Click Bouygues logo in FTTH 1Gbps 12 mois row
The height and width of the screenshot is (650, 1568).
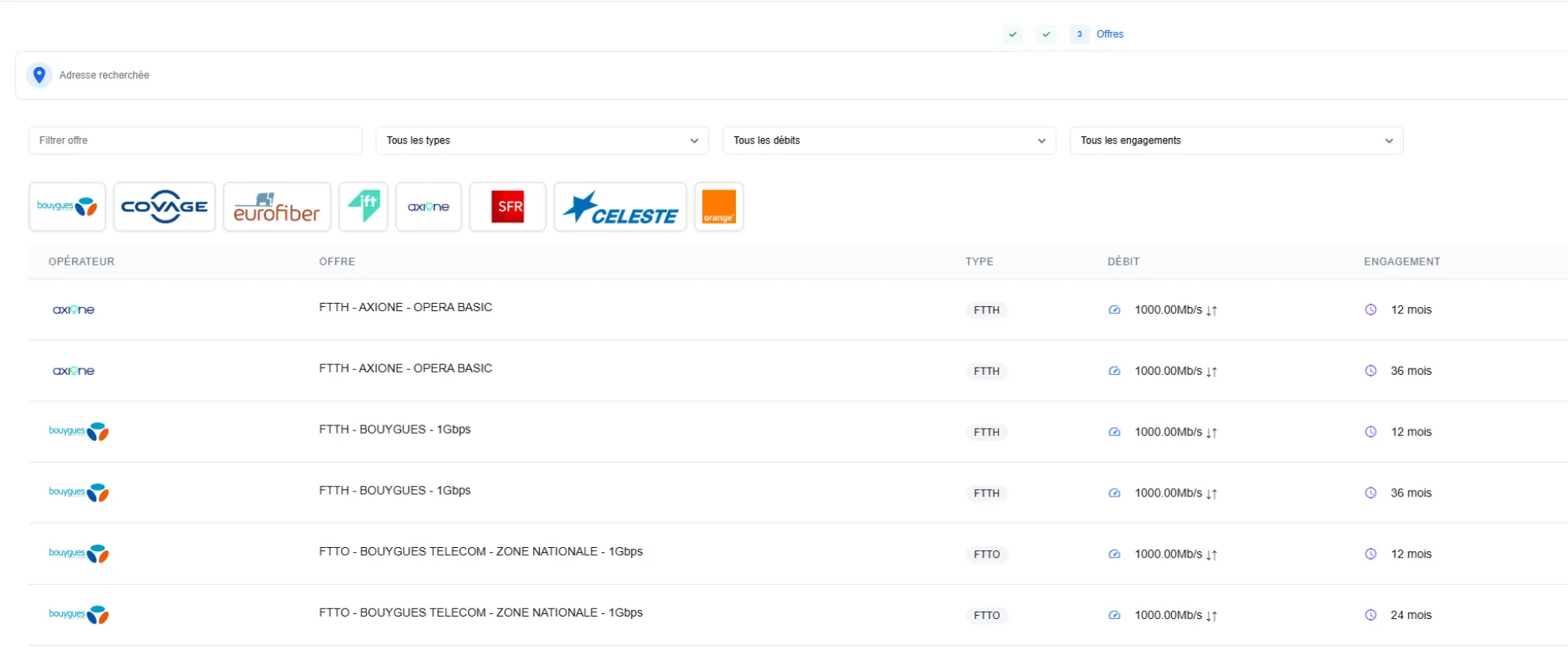click(x=79, y=431)
